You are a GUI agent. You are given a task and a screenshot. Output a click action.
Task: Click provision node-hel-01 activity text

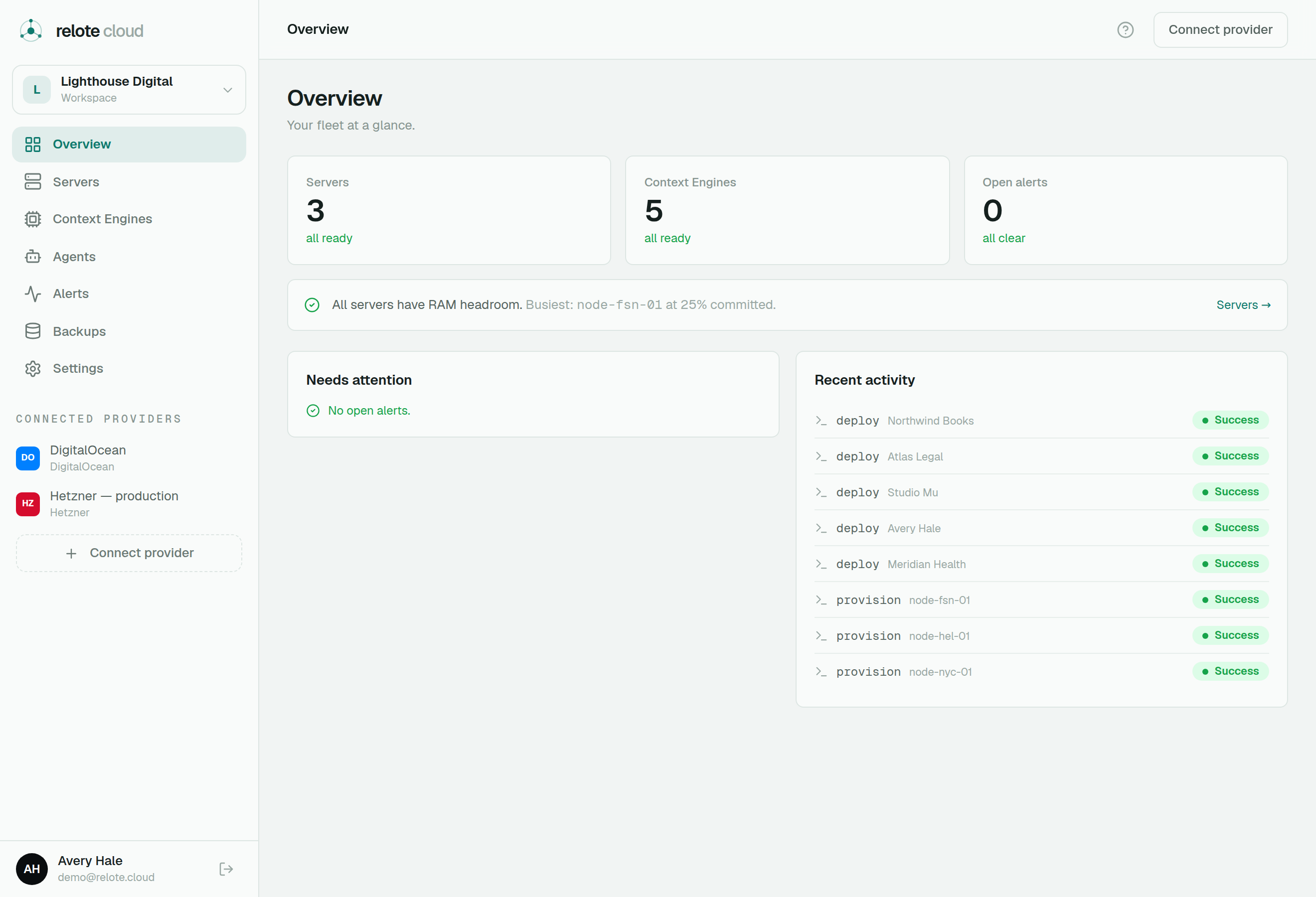(903, 636)
